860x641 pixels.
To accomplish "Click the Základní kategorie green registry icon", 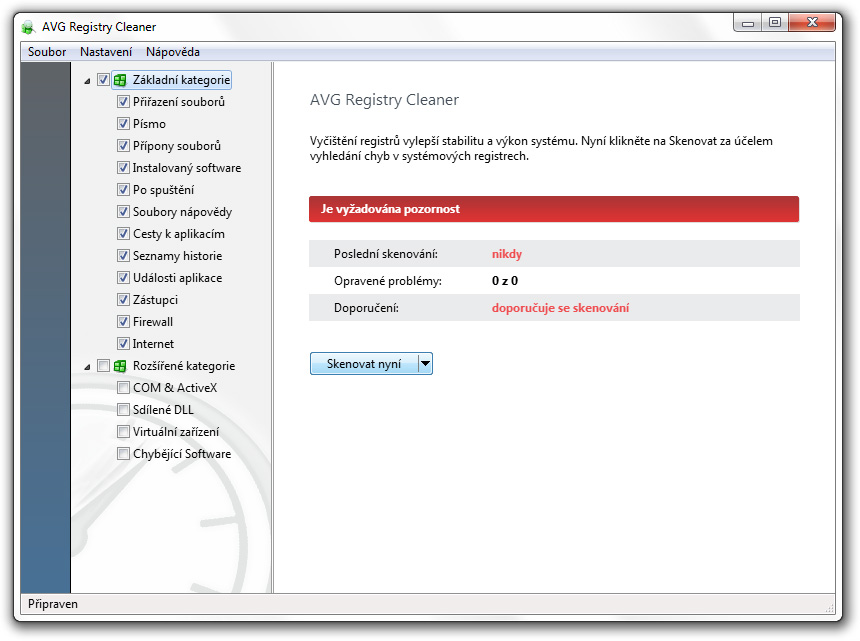I will coord(120,81).
